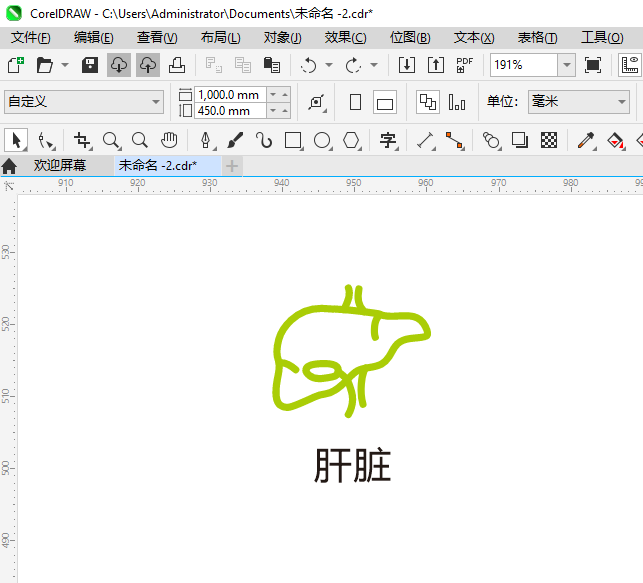Click the full-screen preview icon
Image resolution: width=643 pixels, height=583 pixels.
pos(593,65)
